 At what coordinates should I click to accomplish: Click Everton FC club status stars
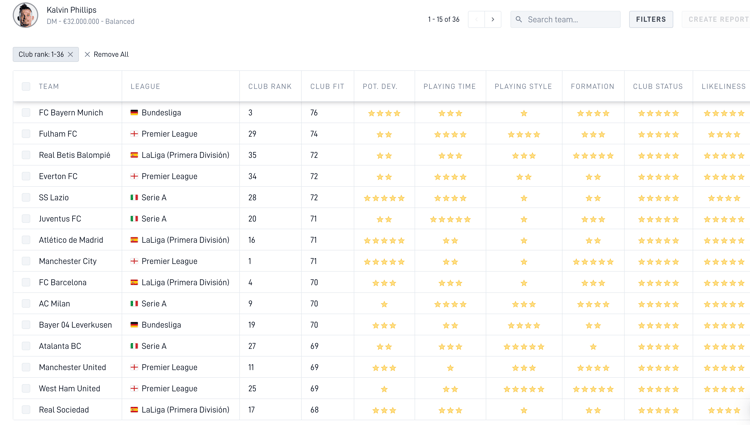tap(659, 177)
